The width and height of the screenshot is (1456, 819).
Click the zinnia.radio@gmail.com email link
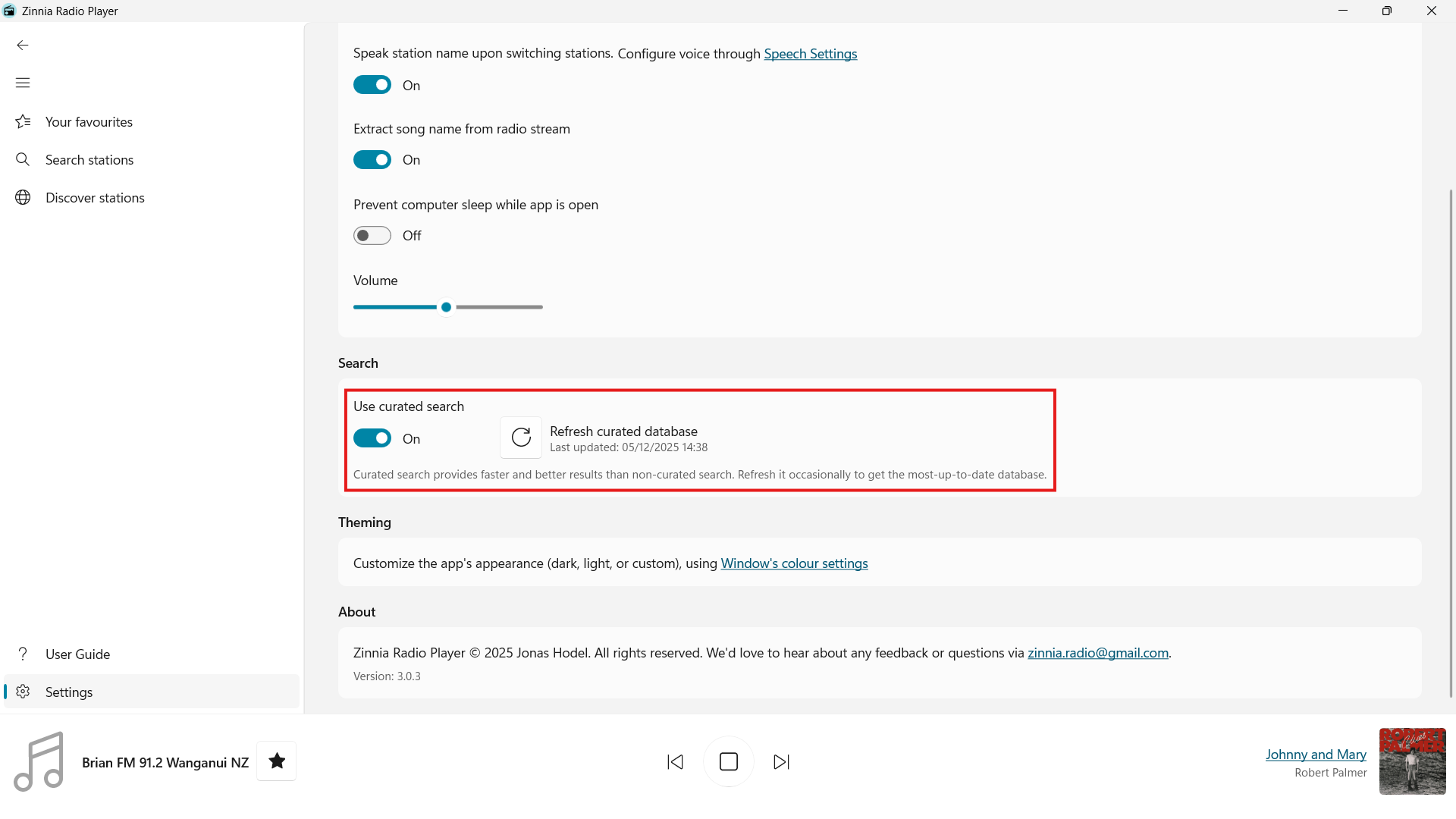(1098, 653)
